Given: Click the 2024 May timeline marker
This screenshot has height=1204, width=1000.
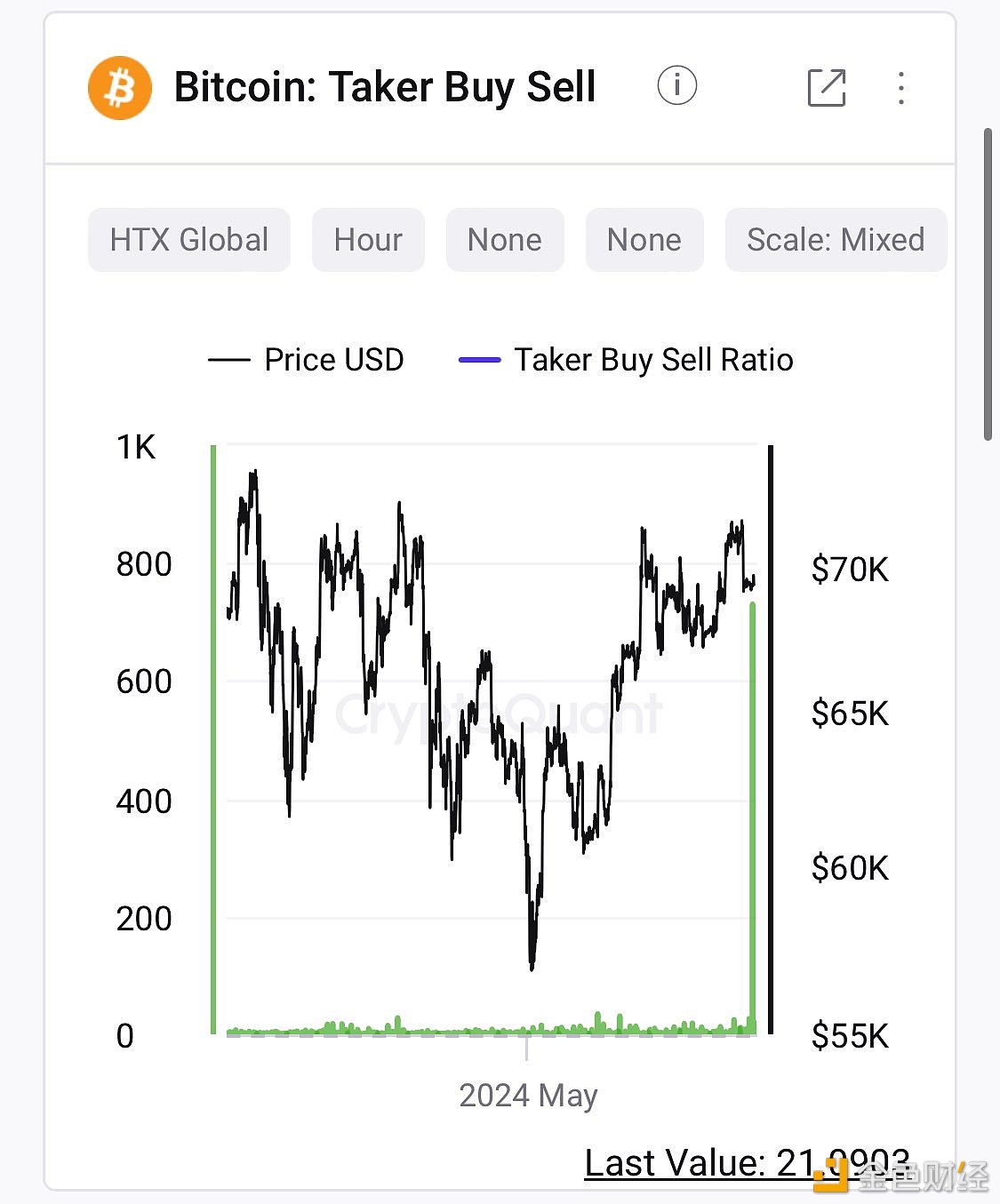Looking at the screenshot, I should pos(528,1095).
